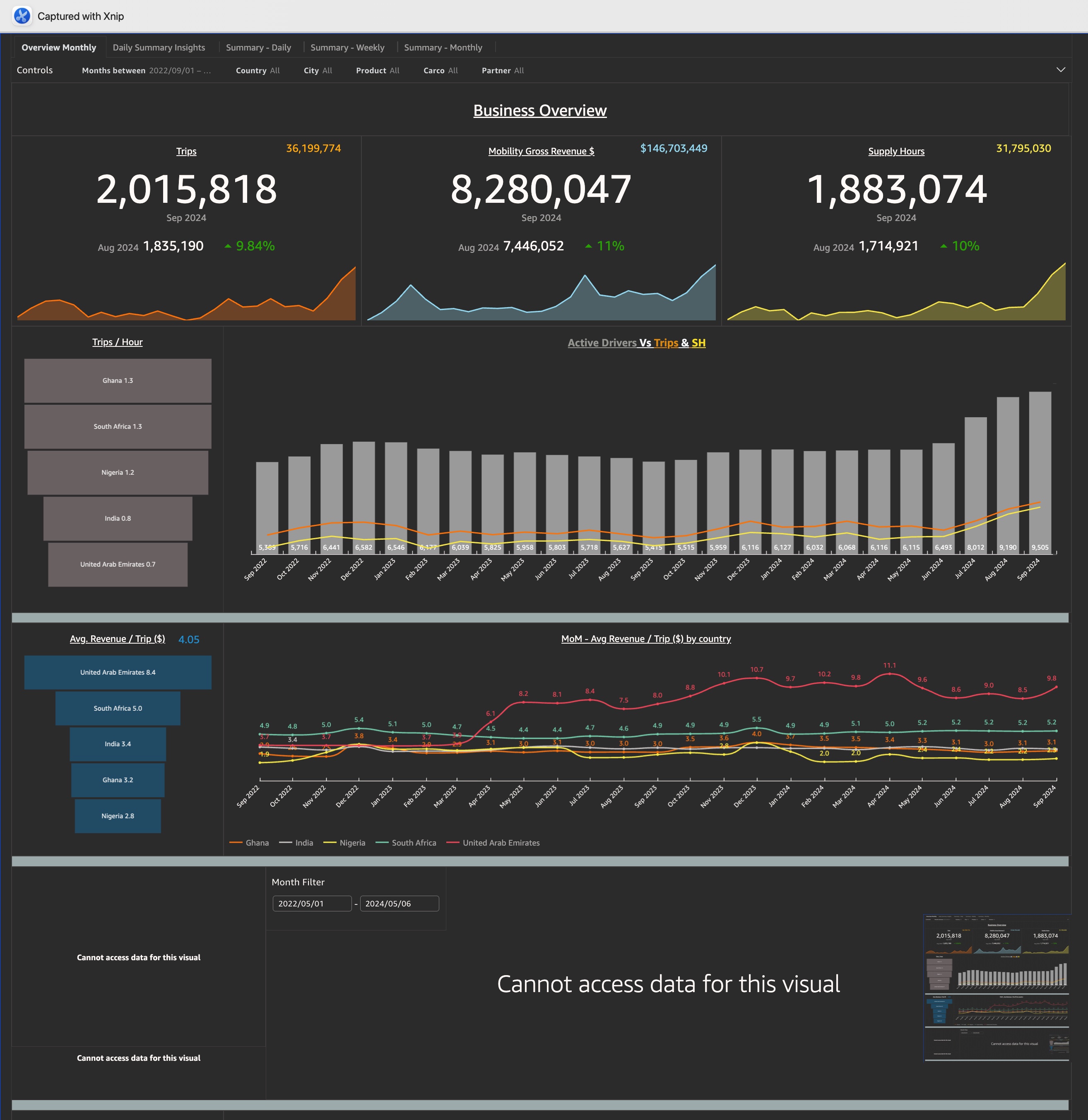Click the revenue value 8,280,047
This screenshot has height=1120, width=1088.
[541, 189]
